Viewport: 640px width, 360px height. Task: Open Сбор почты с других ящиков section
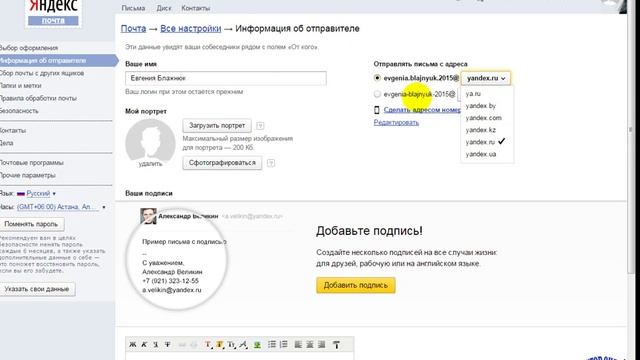tap(42, 73)
